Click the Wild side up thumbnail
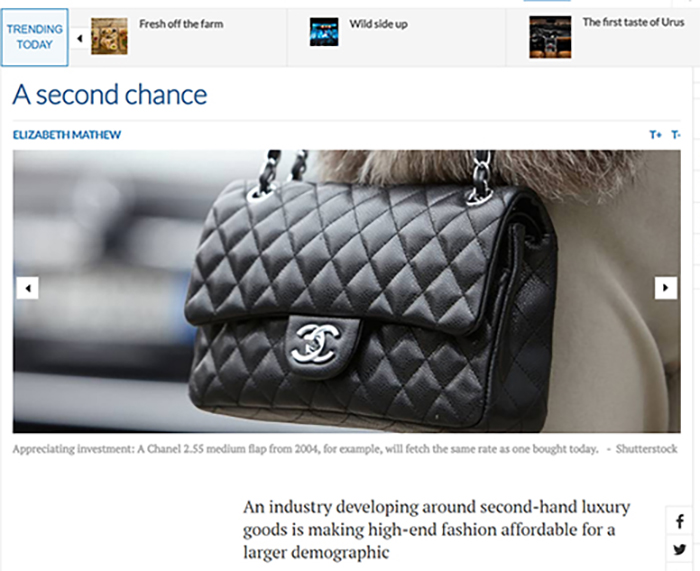 pos(324,32)
